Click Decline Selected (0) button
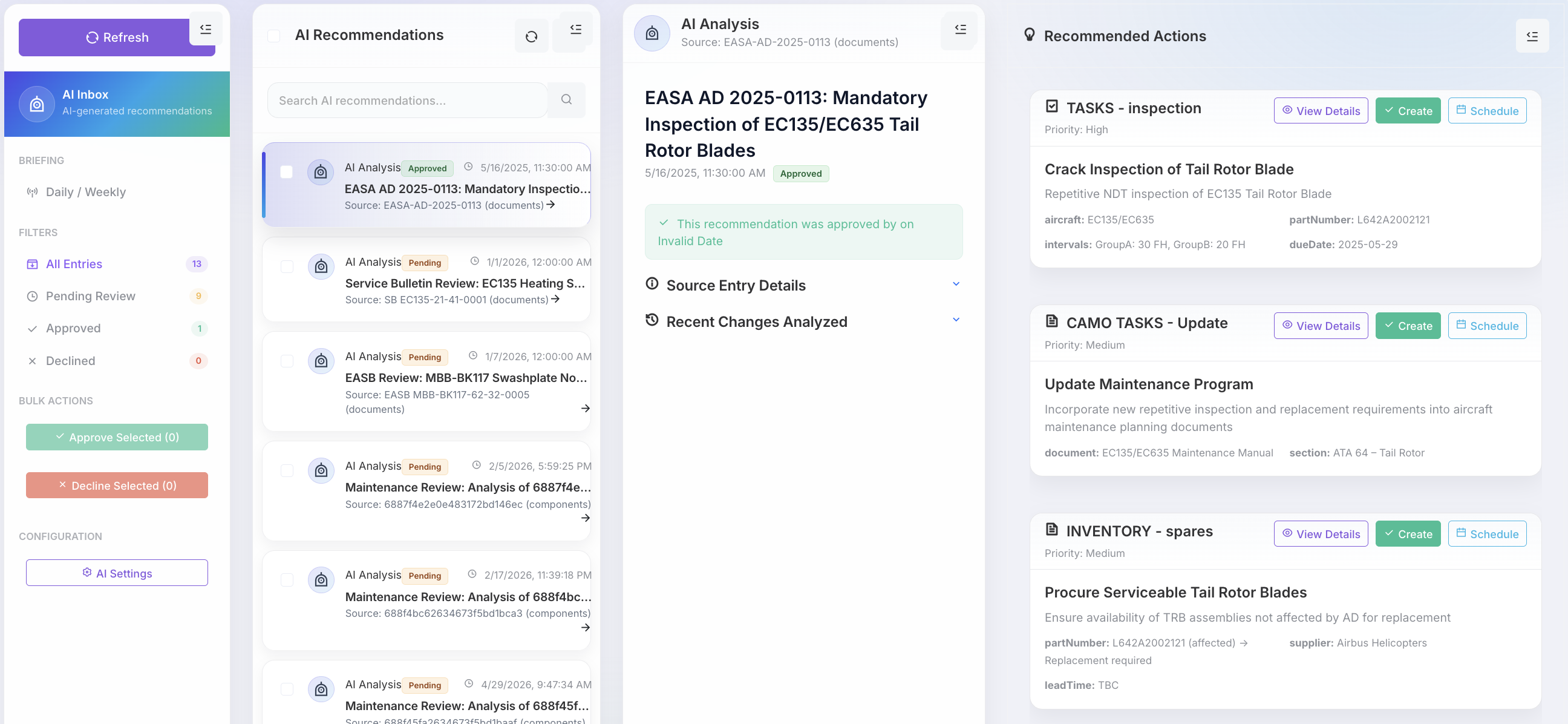Image resolution: width=1568 pixels, height=724 pixels. [x=117, y=485]
